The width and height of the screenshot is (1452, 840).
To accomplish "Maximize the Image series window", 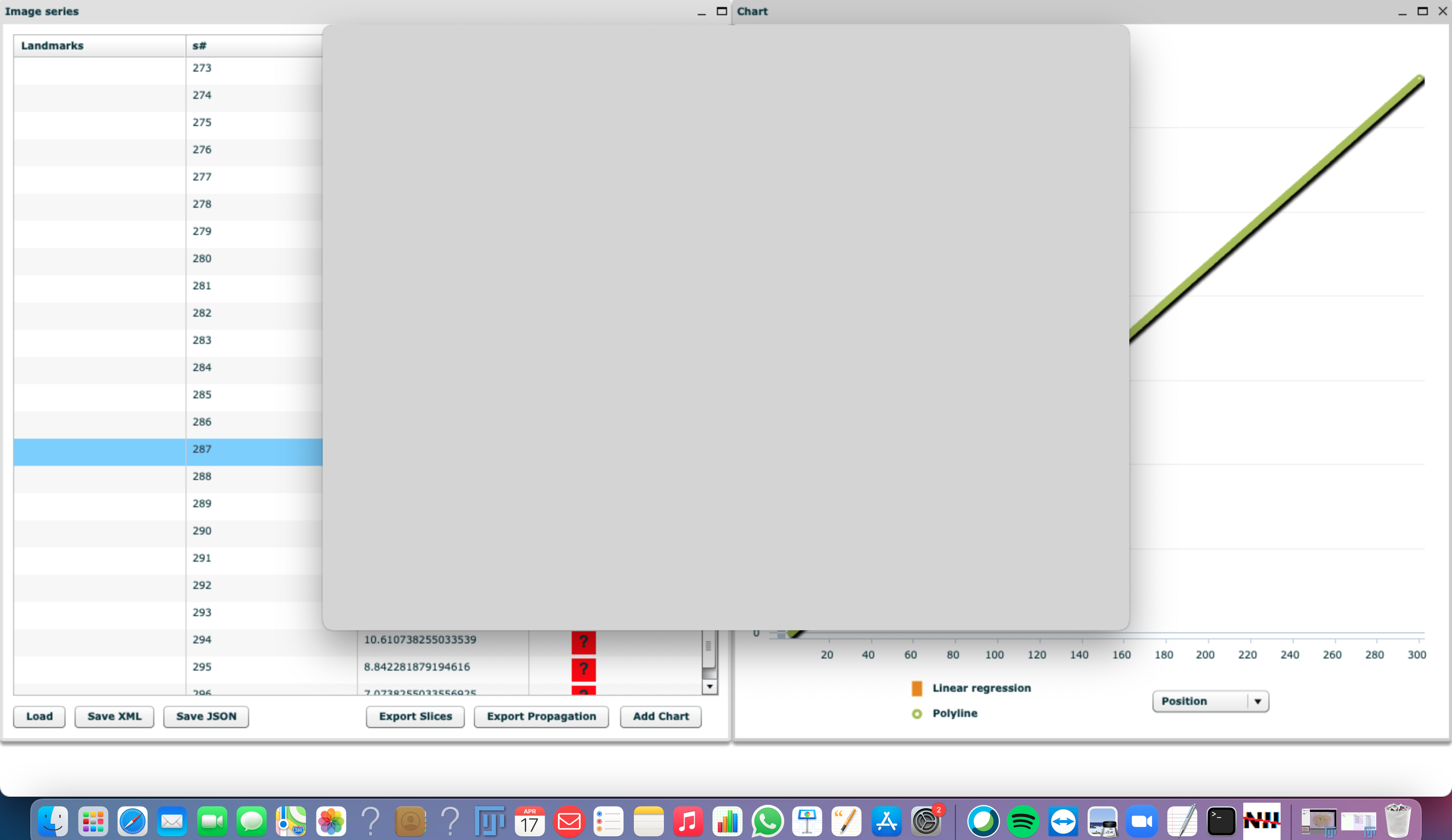I will tap(721, 11).
